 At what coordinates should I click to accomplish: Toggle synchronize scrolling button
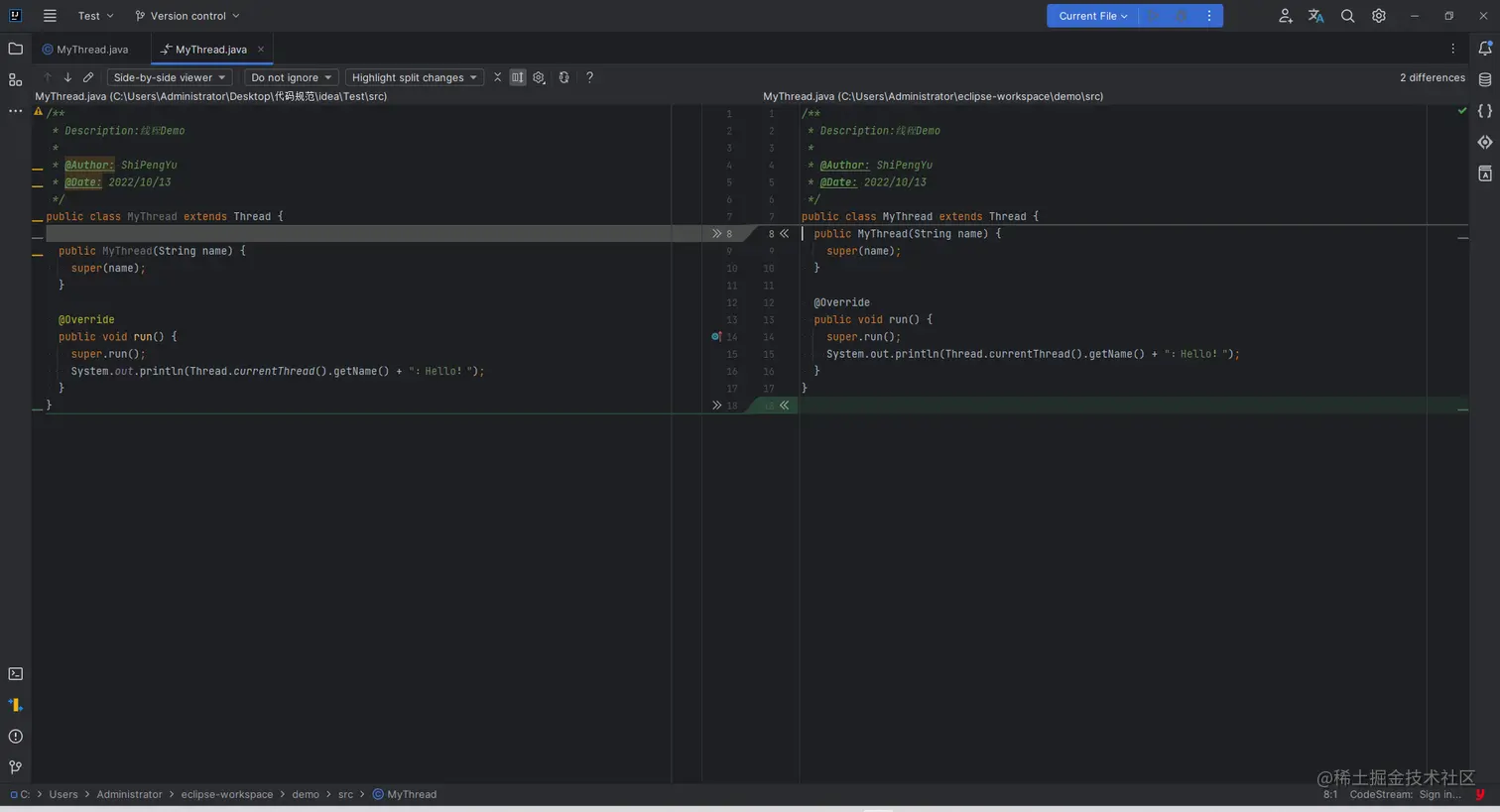click(518, 77)
